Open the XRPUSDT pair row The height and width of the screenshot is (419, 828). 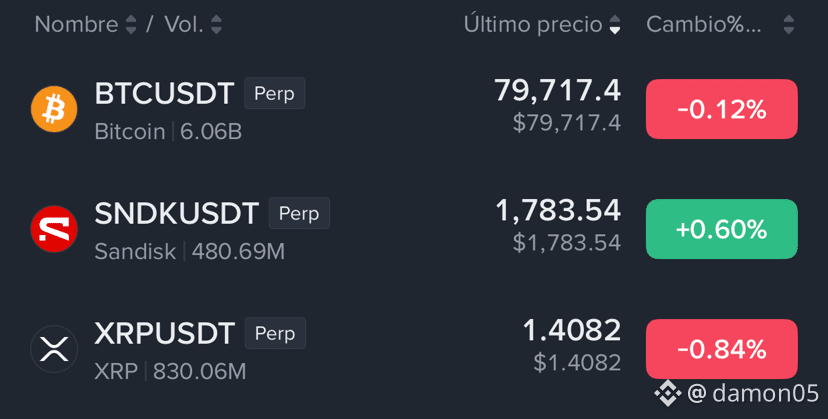coord(414,349)
